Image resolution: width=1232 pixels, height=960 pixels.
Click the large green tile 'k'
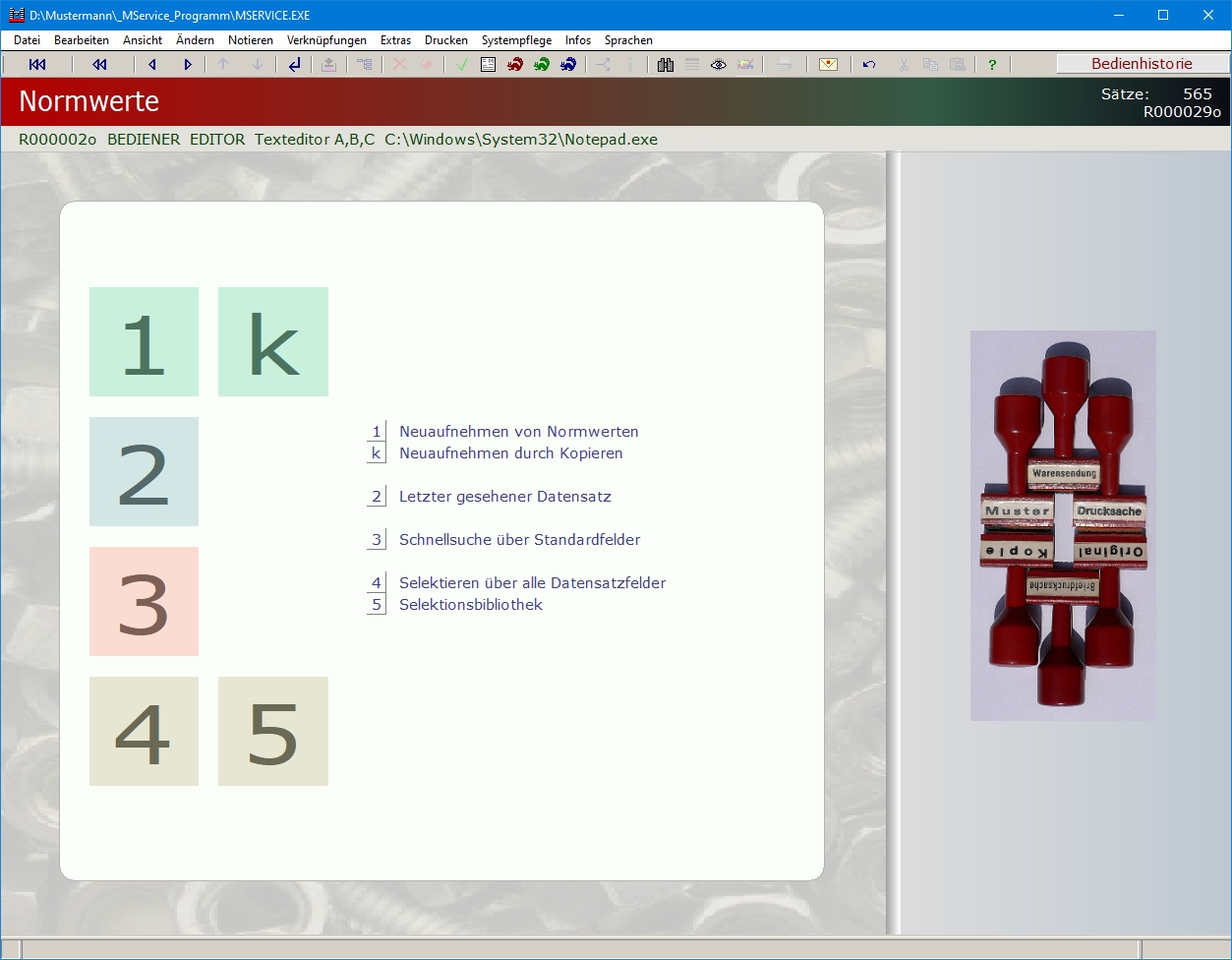tap(273, 341)
